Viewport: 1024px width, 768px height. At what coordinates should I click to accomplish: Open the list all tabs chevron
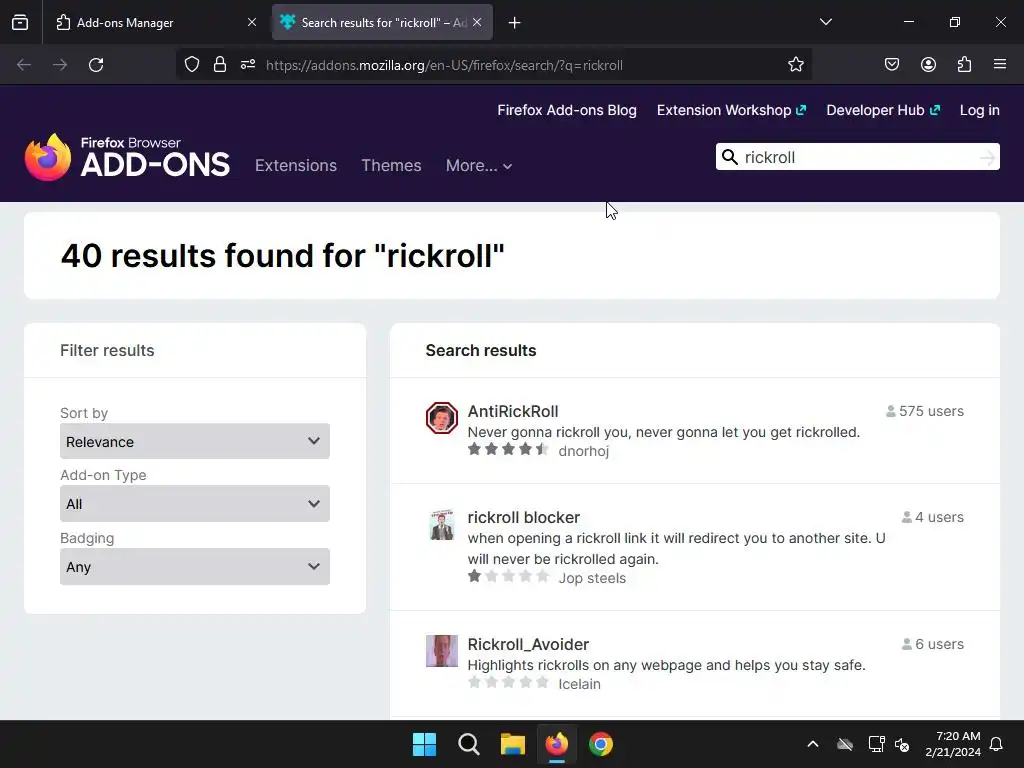click(x=825, y=22)
